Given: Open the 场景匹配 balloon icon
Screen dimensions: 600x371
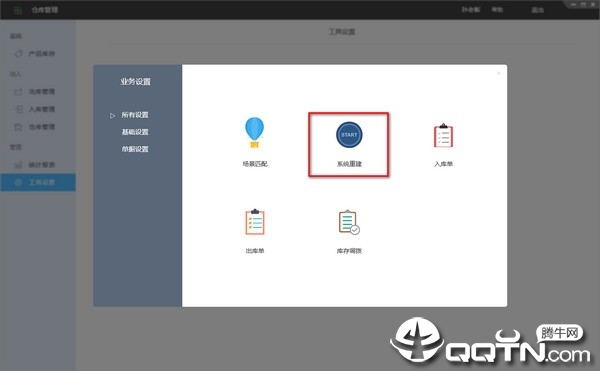Looking at the screenshot, I should point(254,132).
